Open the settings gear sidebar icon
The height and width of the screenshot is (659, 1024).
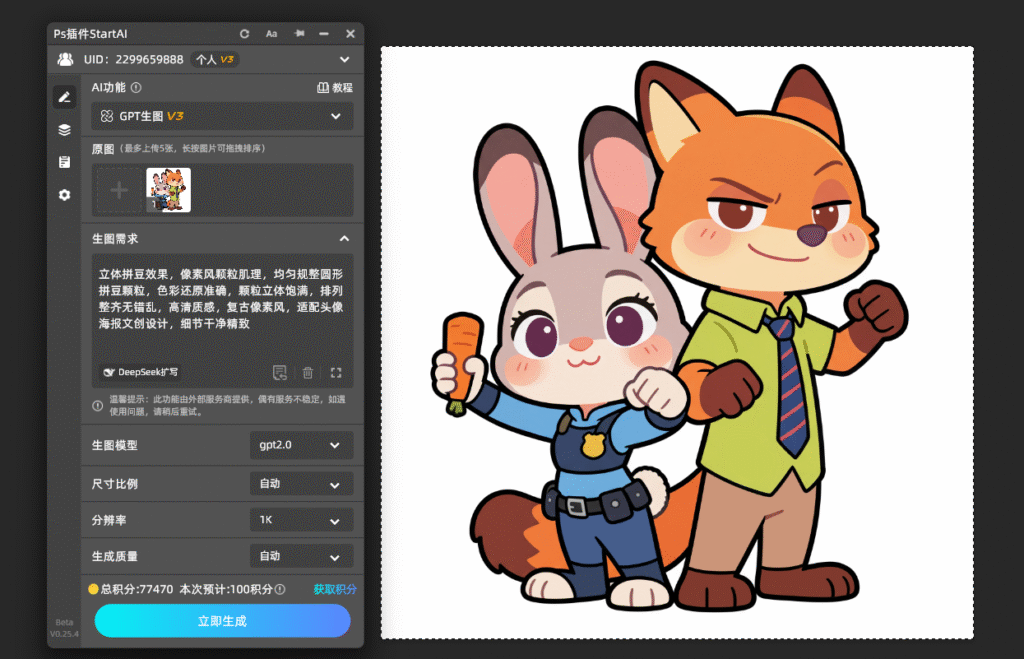tap(64, 195)
